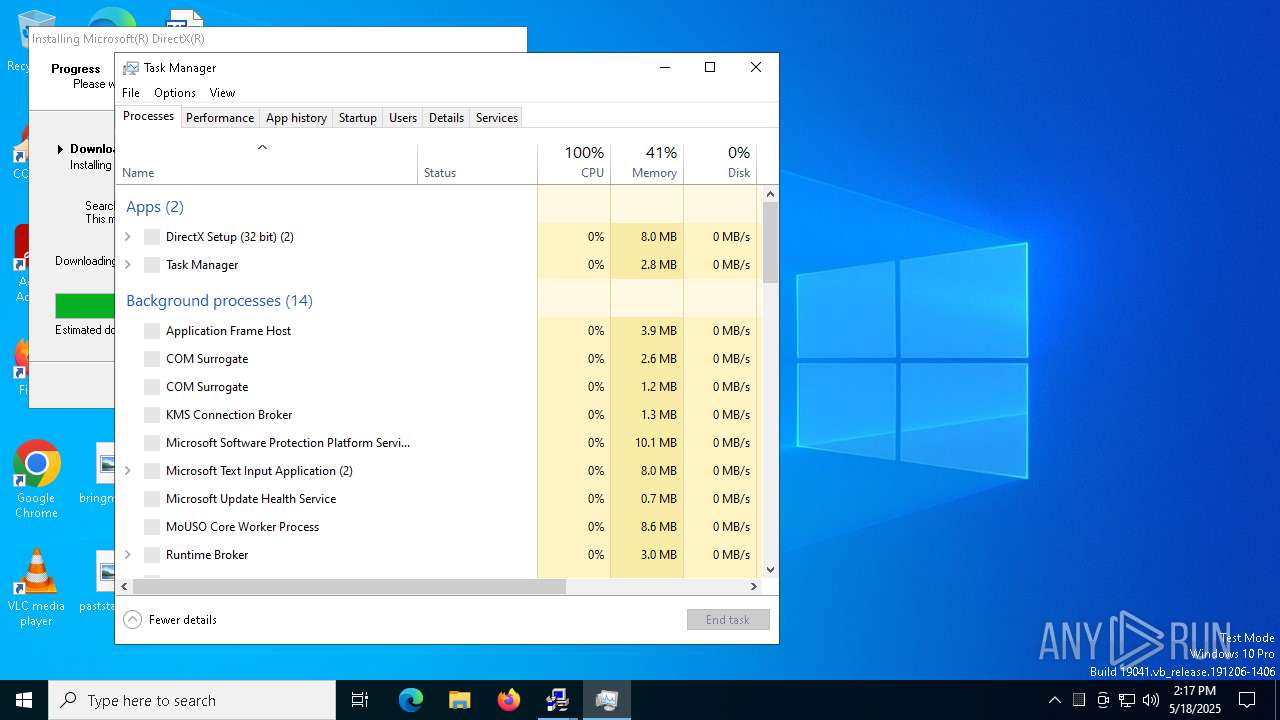Screen dimensions: 1280x720
Task: Switch to the Users tab
Action: pyautogui.click(x=403, y=118)
